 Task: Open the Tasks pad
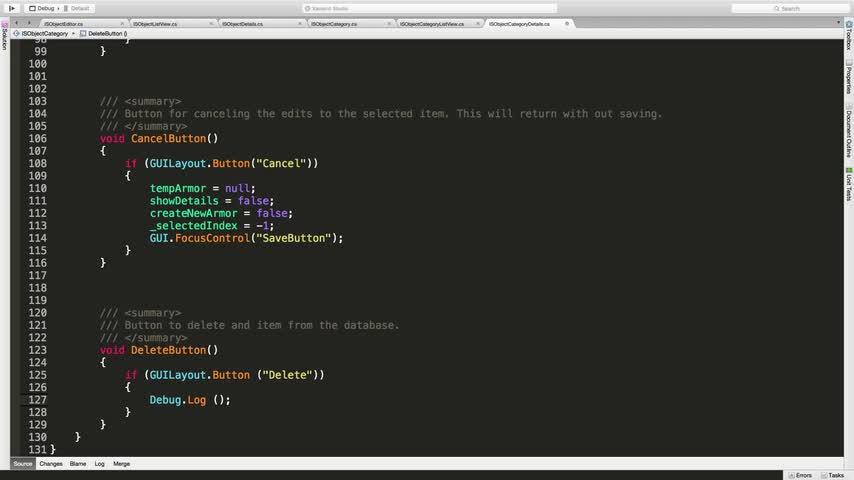coord(833,475)
